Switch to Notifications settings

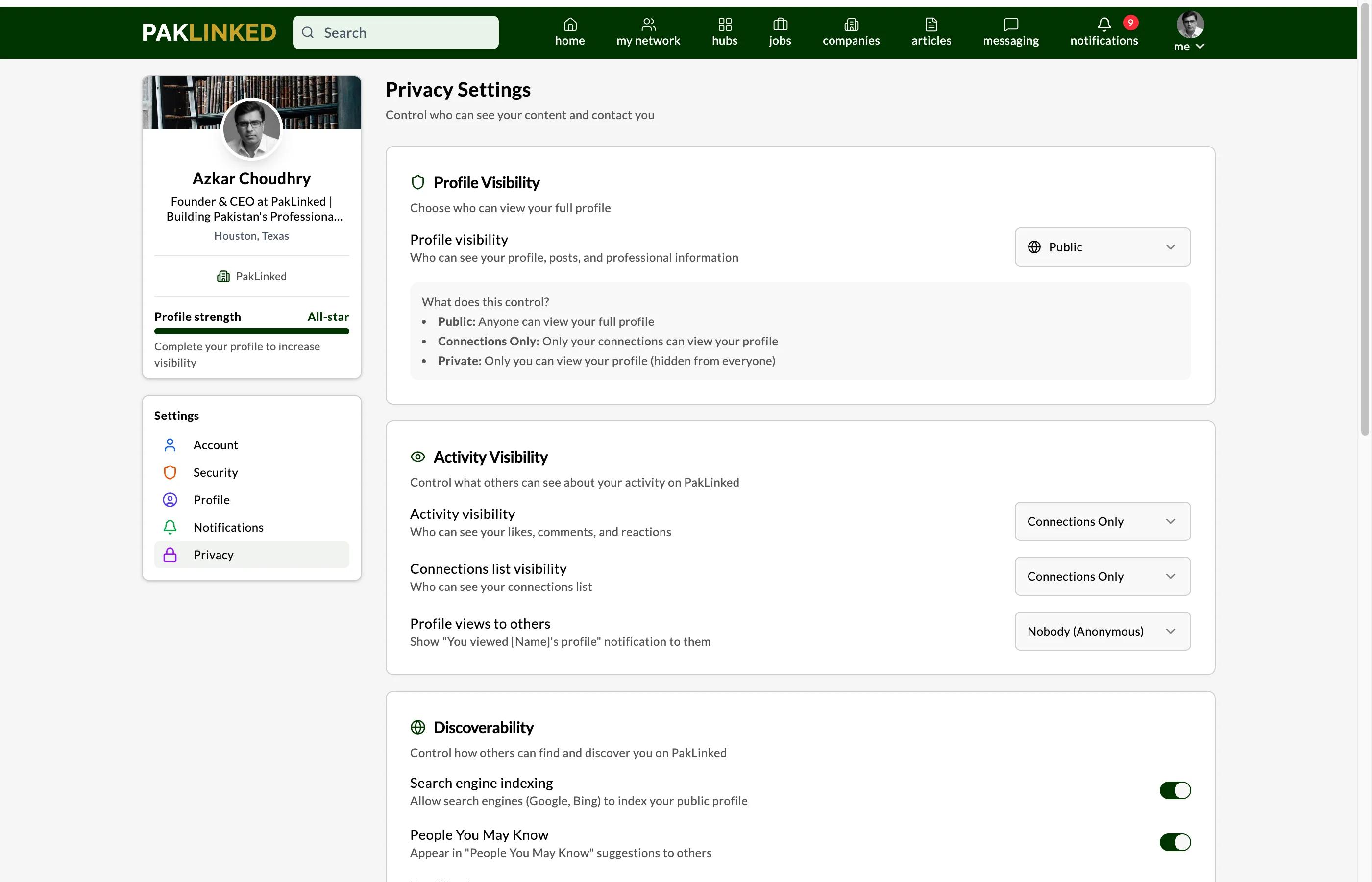coord(228,527)
